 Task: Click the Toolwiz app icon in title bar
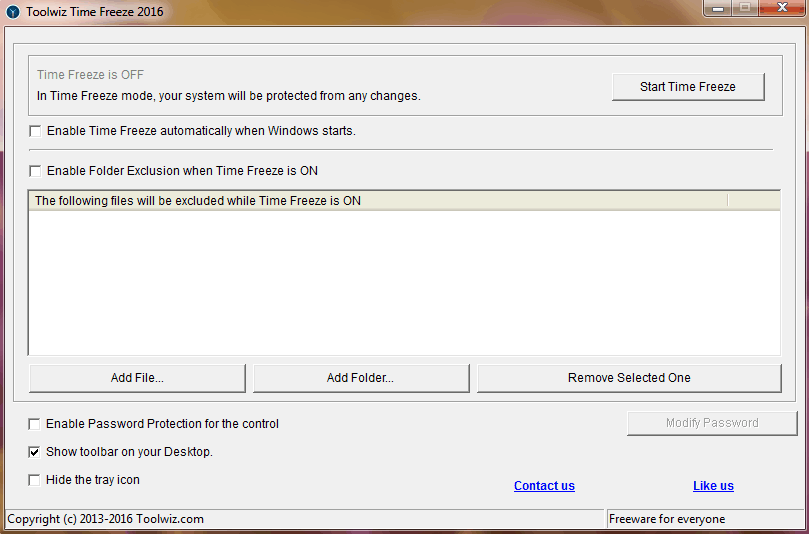tap(13, 12)
